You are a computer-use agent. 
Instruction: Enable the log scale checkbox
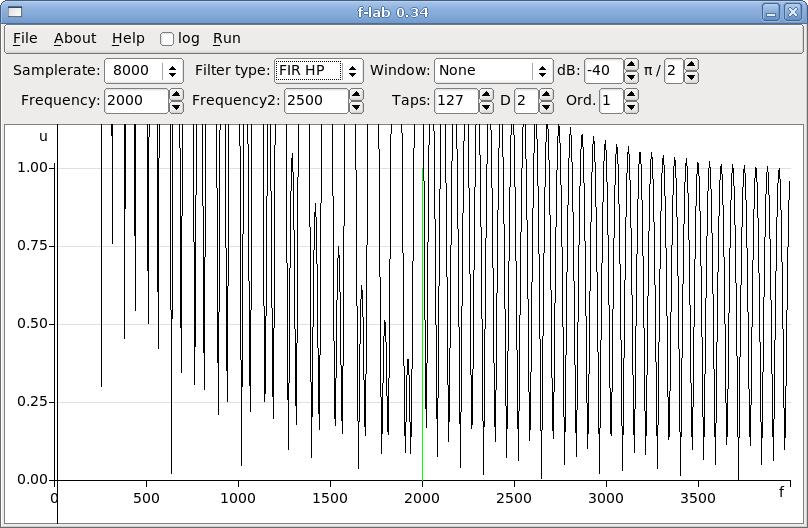point(166,39)
